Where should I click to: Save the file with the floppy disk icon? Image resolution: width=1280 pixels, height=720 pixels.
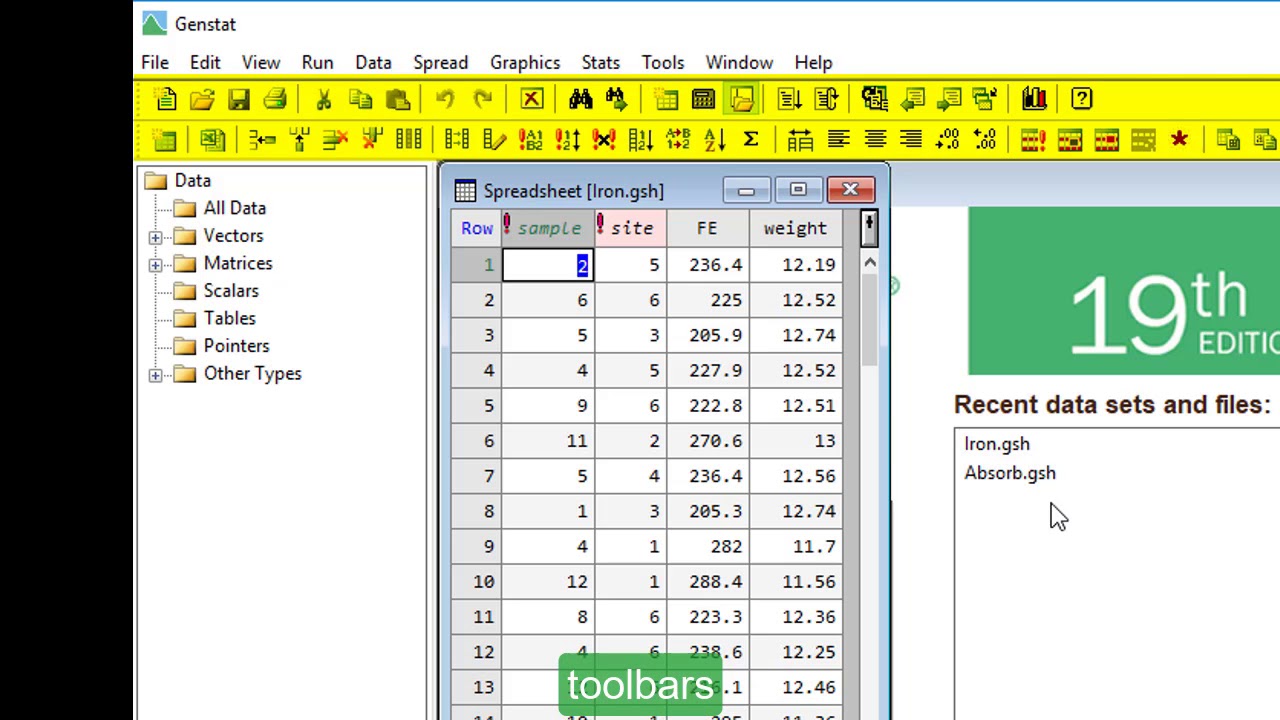(238, 99)
